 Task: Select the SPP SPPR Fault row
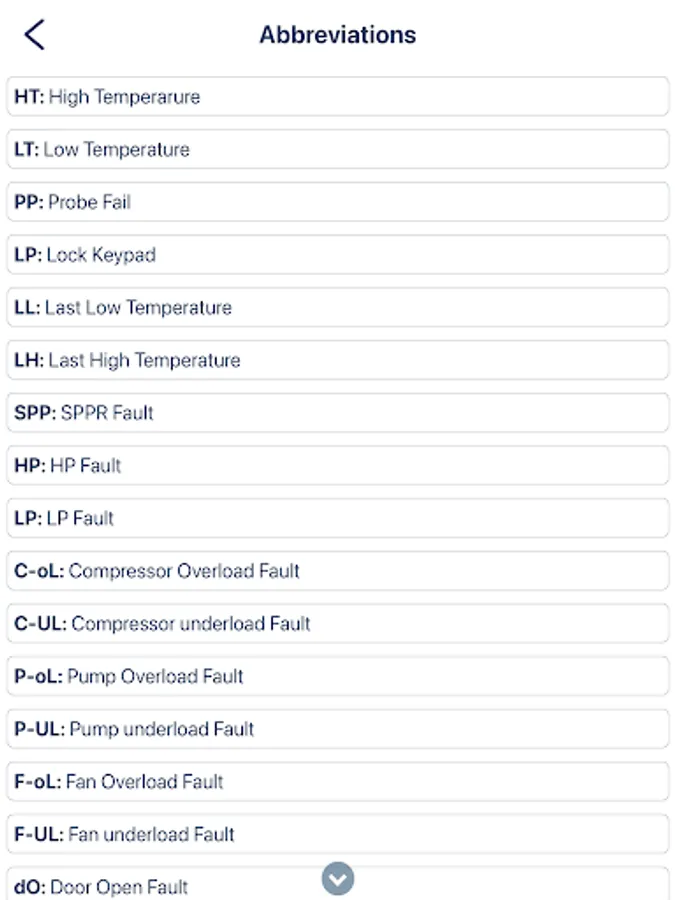337,413
